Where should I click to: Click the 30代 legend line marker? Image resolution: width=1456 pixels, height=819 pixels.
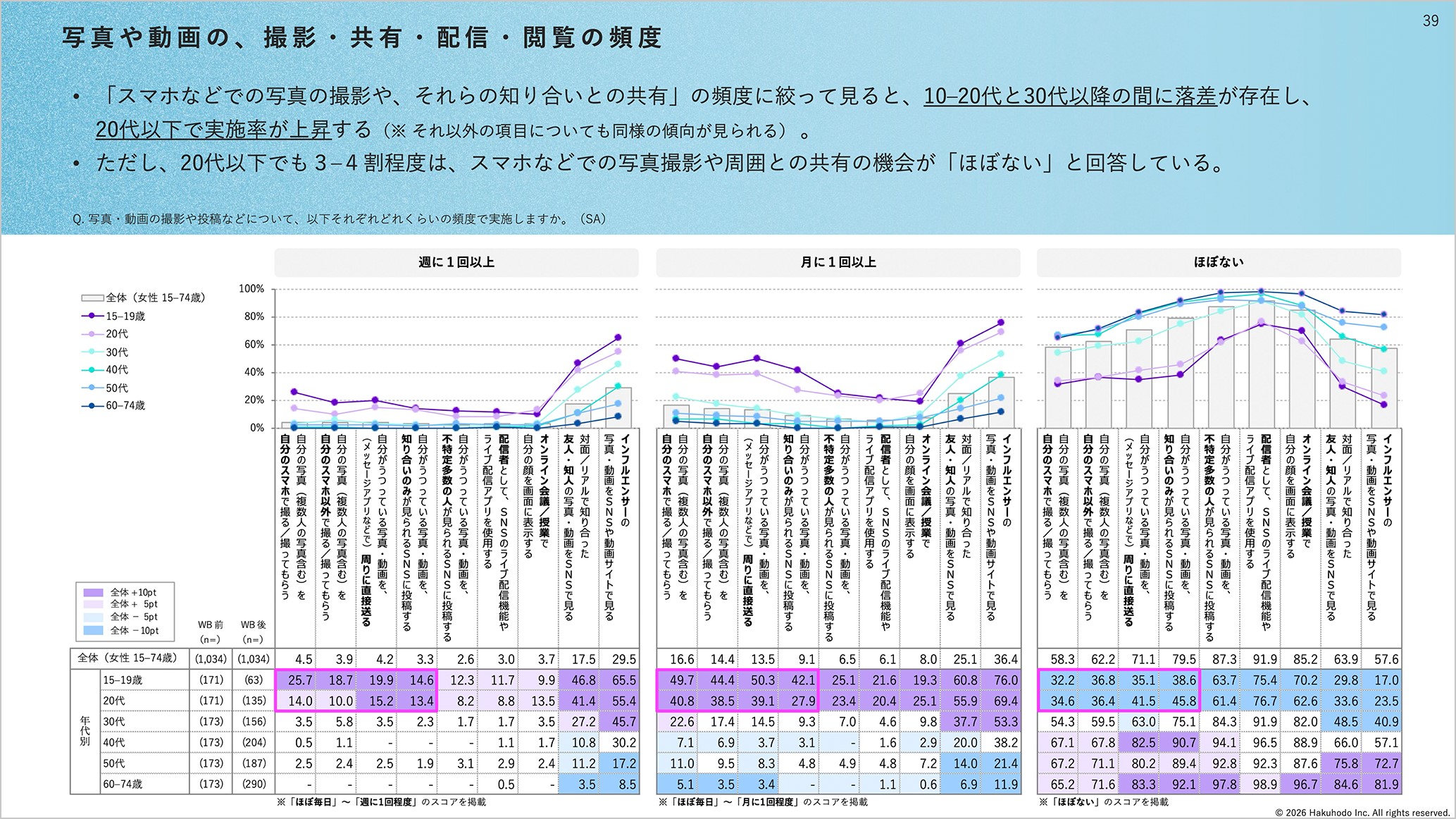click(92, 352)
